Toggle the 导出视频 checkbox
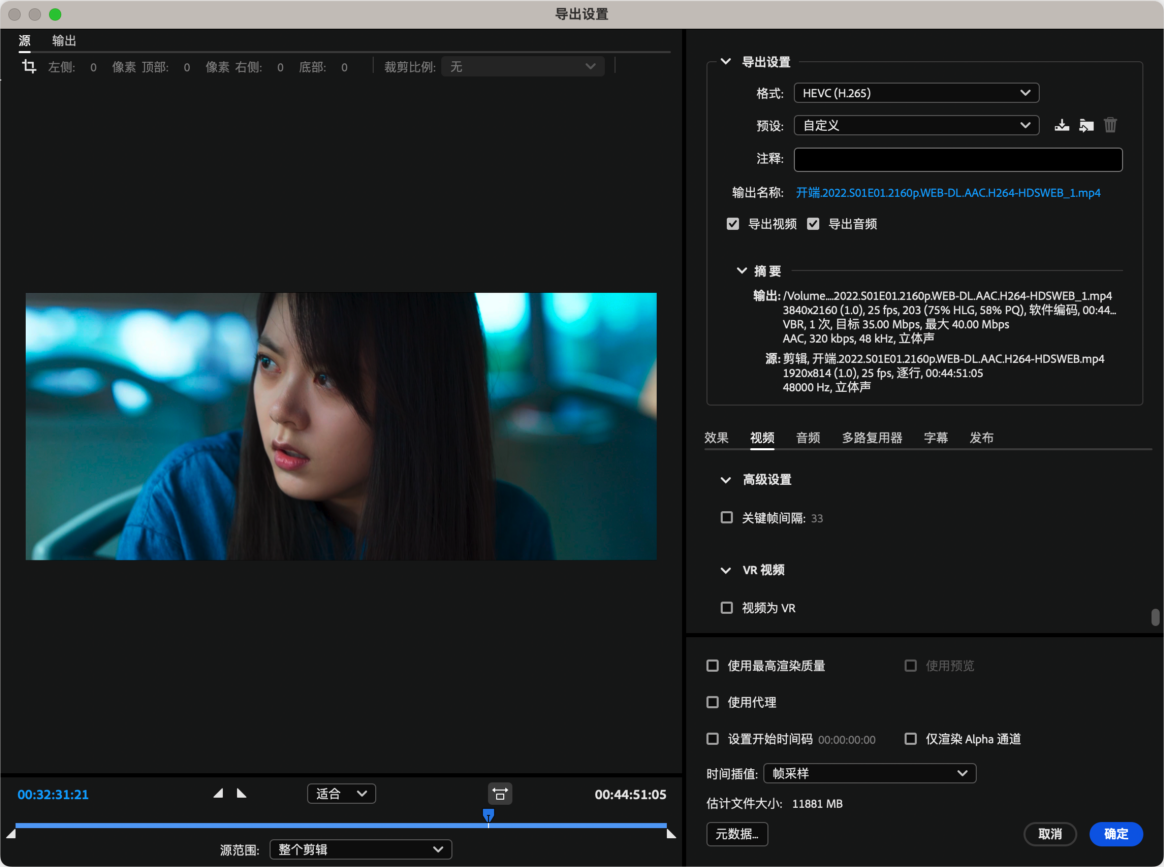The image size is (1164, 867). click(733, 224)
